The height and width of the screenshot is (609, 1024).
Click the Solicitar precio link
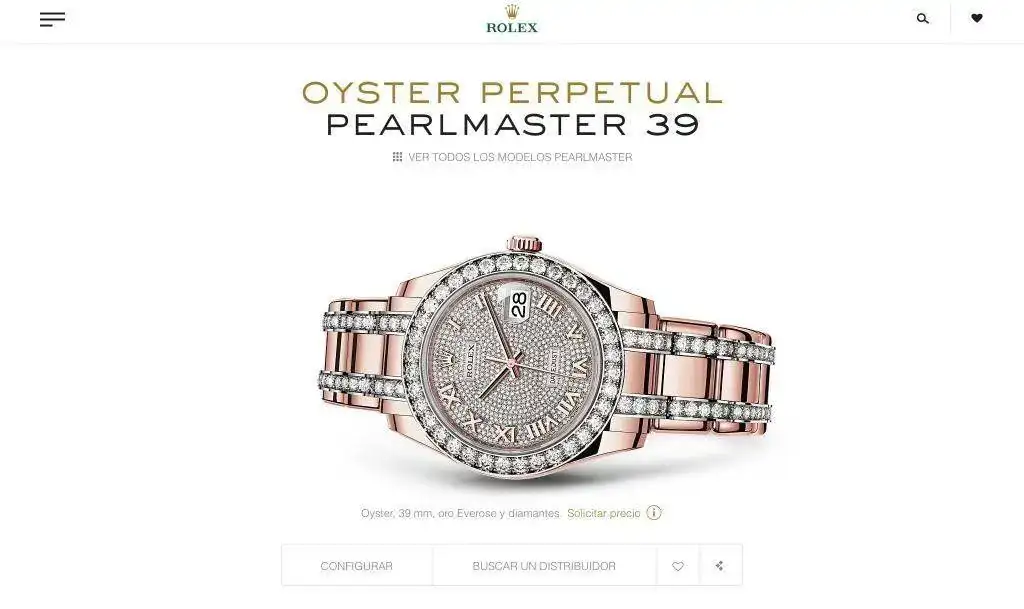[603, 513]
